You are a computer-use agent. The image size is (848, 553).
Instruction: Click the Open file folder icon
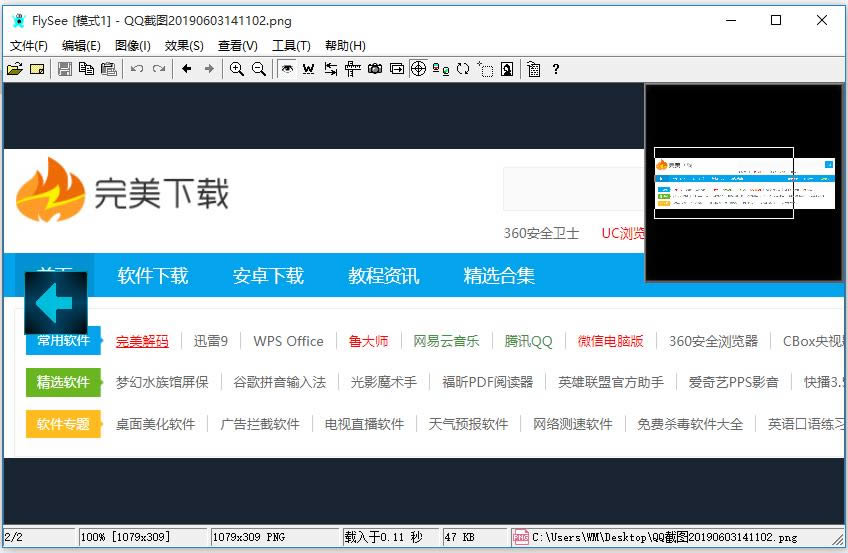point(15,69)
